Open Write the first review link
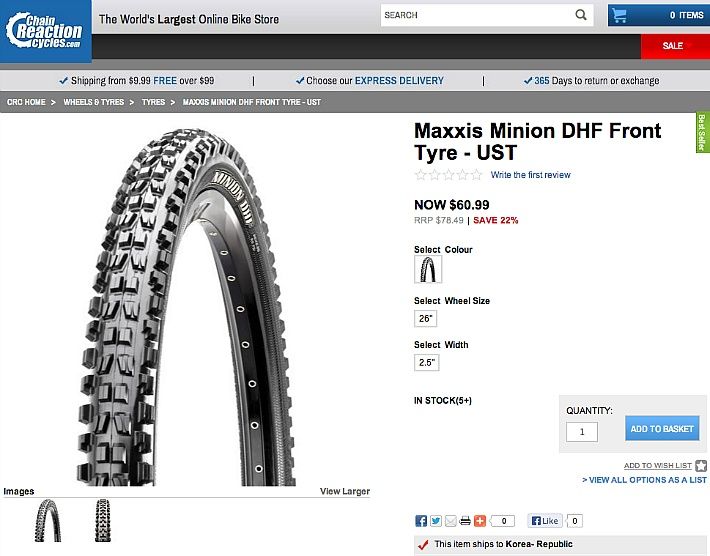Image resolution: width=710 pixels, height=556 pixels. (531, 175)
